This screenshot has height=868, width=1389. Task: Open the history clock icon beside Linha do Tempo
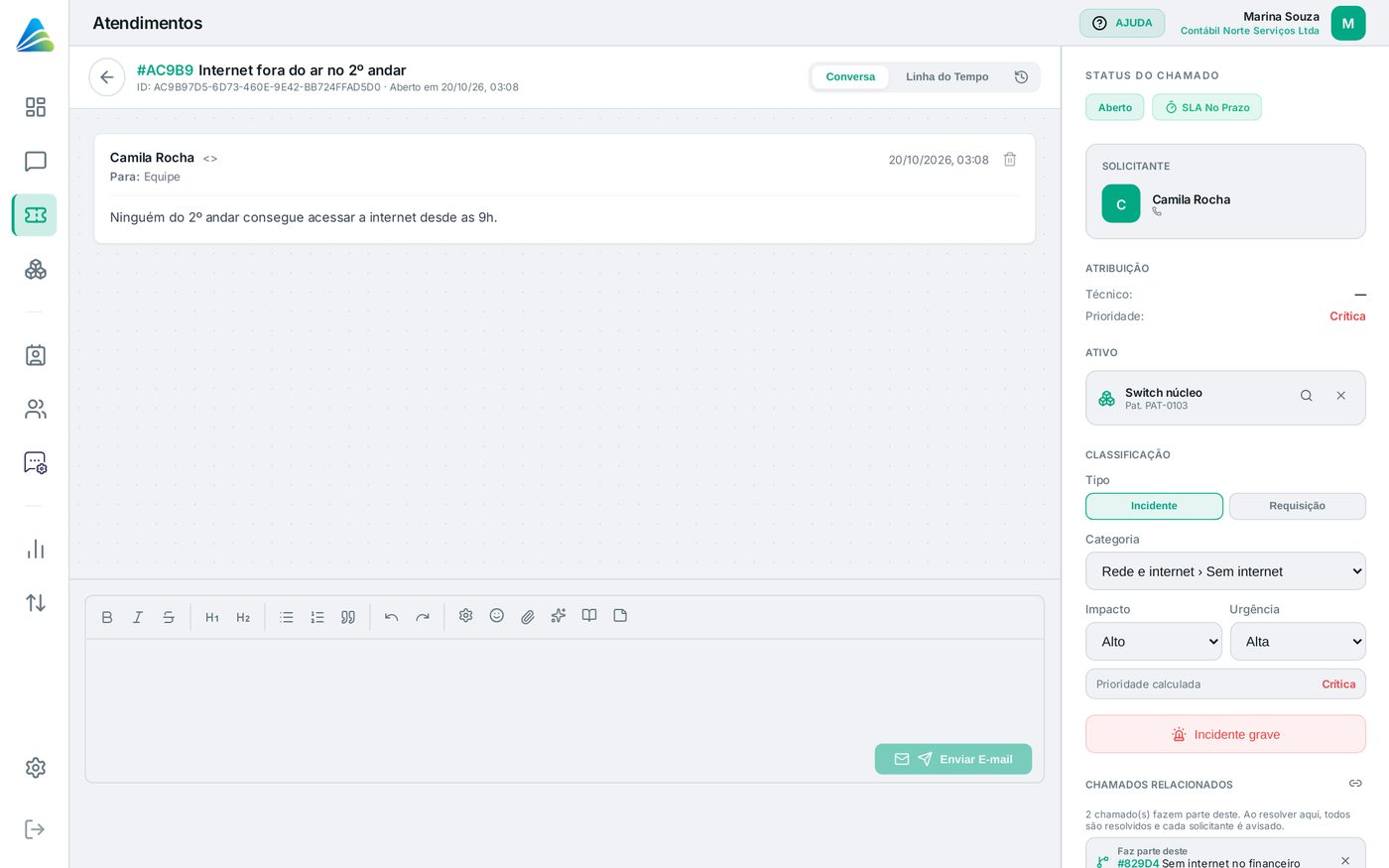(x=1021, y=77)
